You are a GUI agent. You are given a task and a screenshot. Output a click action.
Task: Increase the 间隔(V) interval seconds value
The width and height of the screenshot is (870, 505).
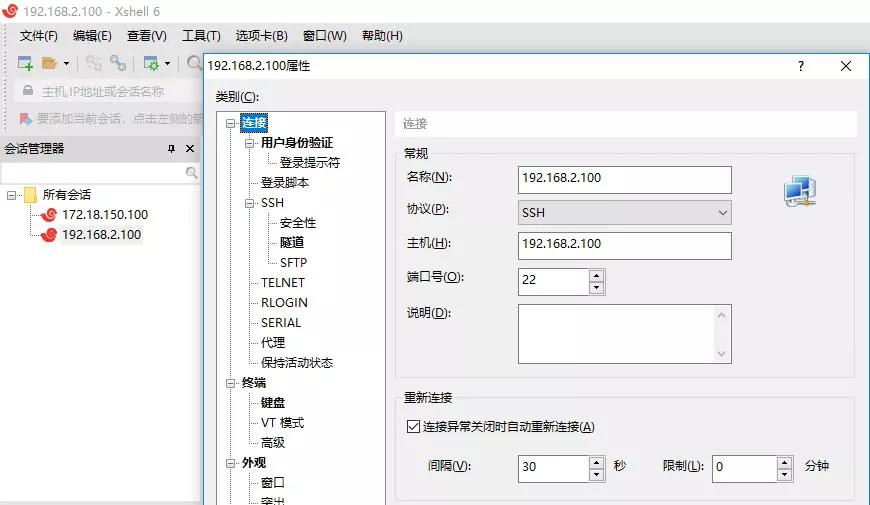[x=596, y=462]
